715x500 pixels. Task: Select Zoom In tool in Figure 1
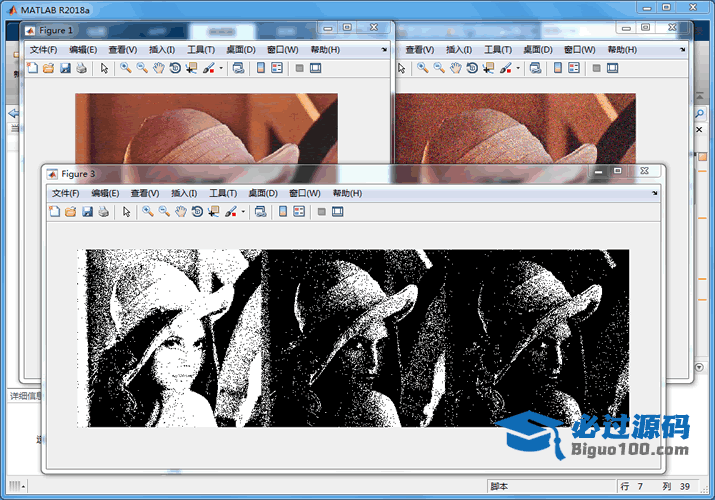125,68
